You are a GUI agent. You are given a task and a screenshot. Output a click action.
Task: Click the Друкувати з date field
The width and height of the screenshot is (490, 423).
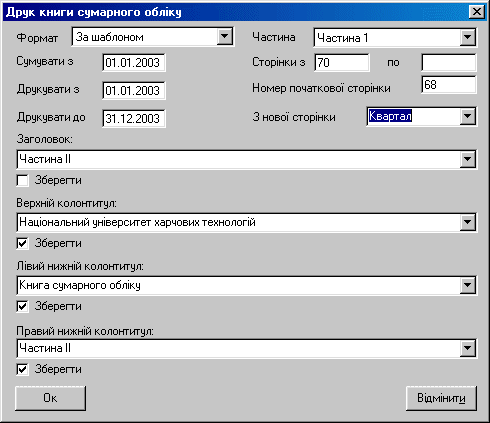[x=134, y=90]
